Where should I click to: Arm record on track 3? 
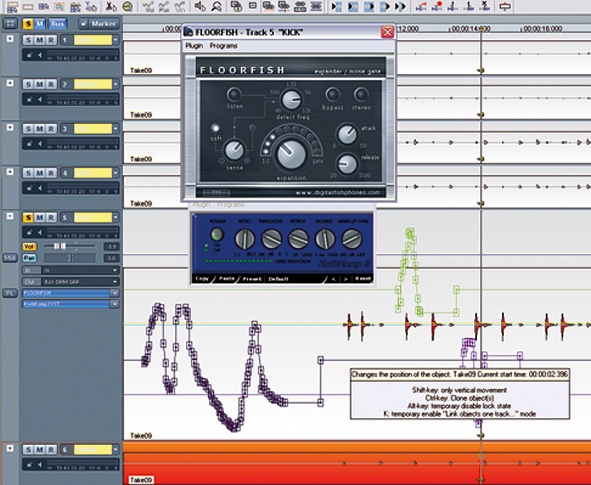(51, 129)
